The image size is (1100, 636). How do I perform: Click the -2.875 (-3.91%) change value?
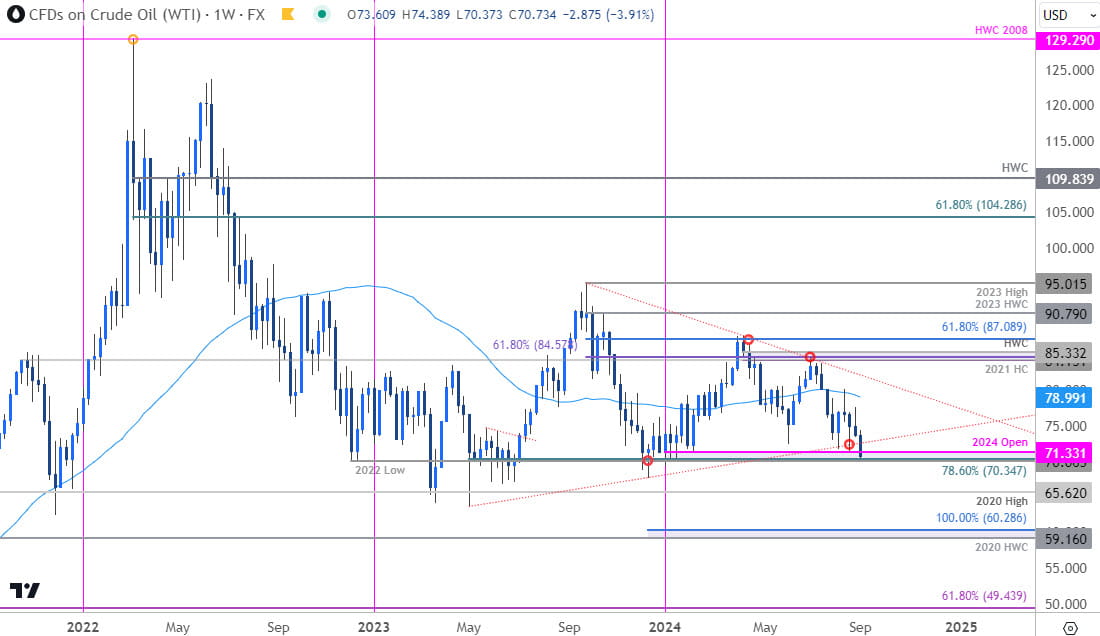click(608, 14)
